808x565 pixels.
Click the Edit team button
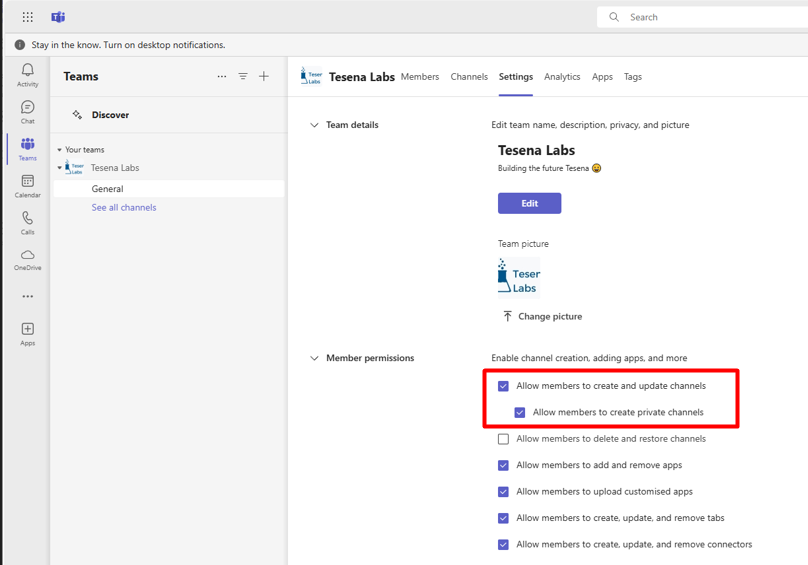[529, 203]
